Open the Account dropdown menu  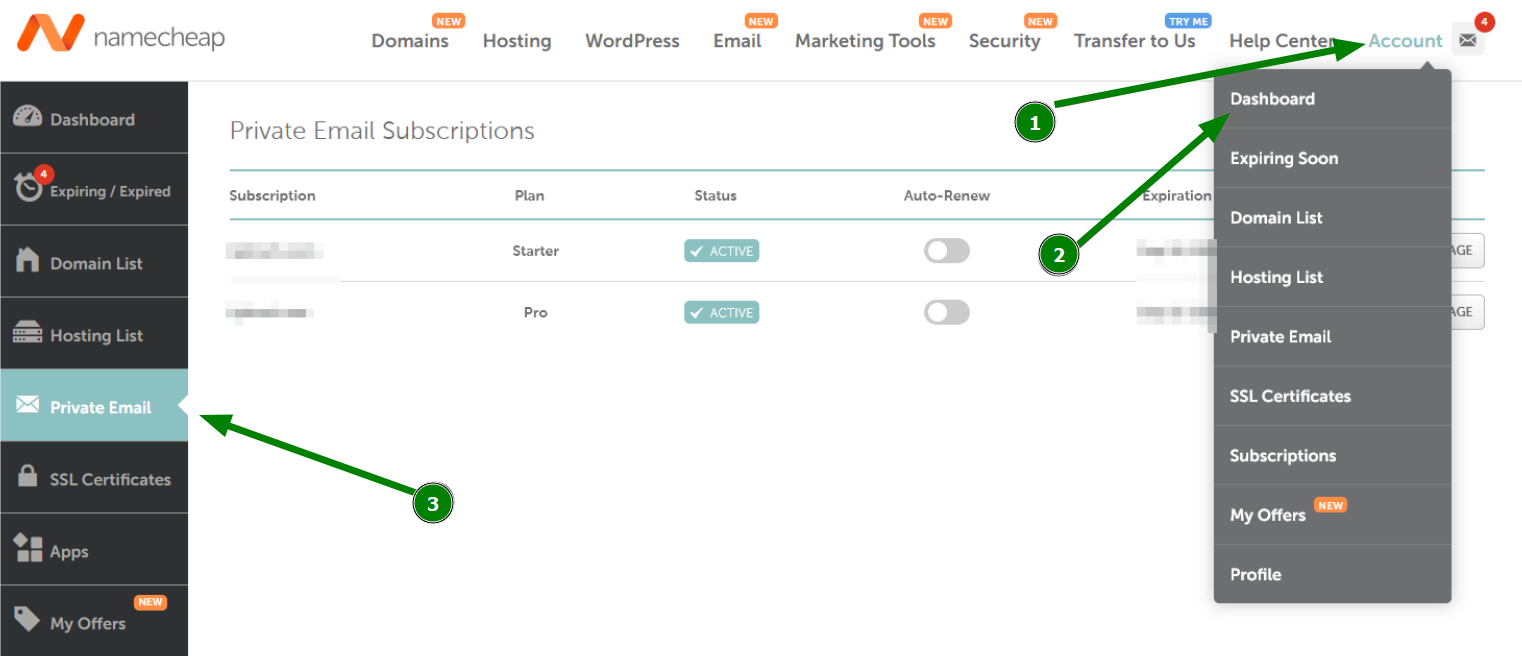point(1404,41)
